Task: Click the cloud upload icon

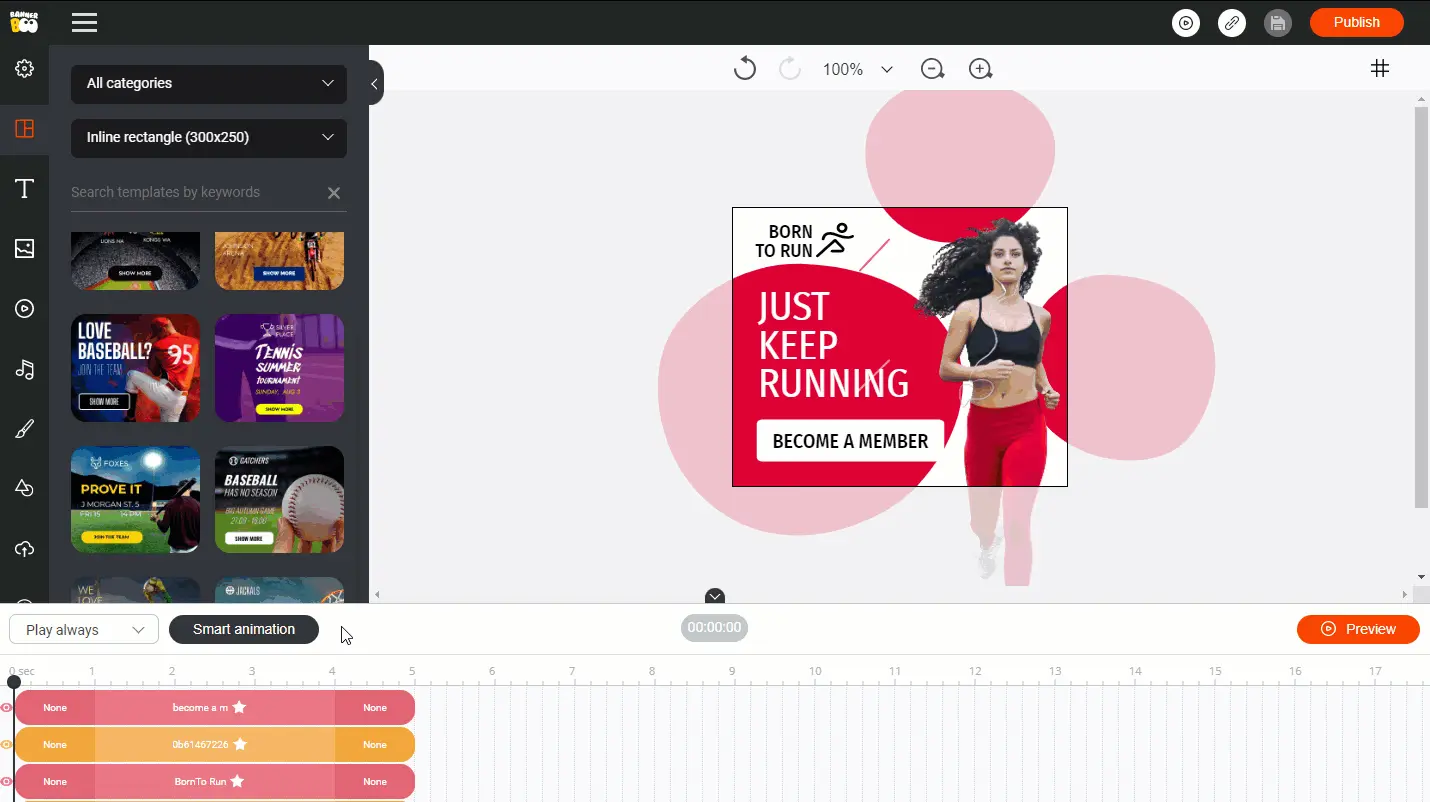Action: tap(24, 549)
